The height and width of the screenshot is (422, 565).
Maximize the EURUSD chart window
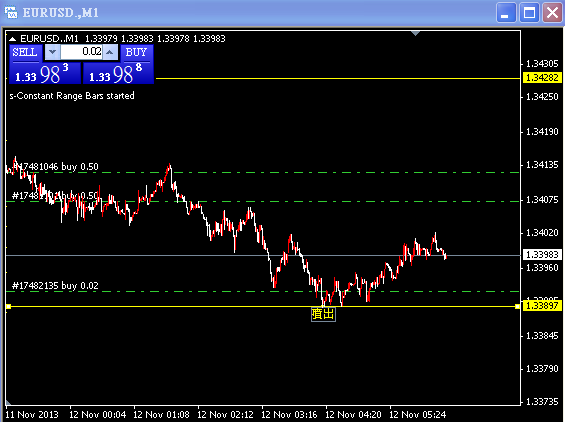point(529,13)
